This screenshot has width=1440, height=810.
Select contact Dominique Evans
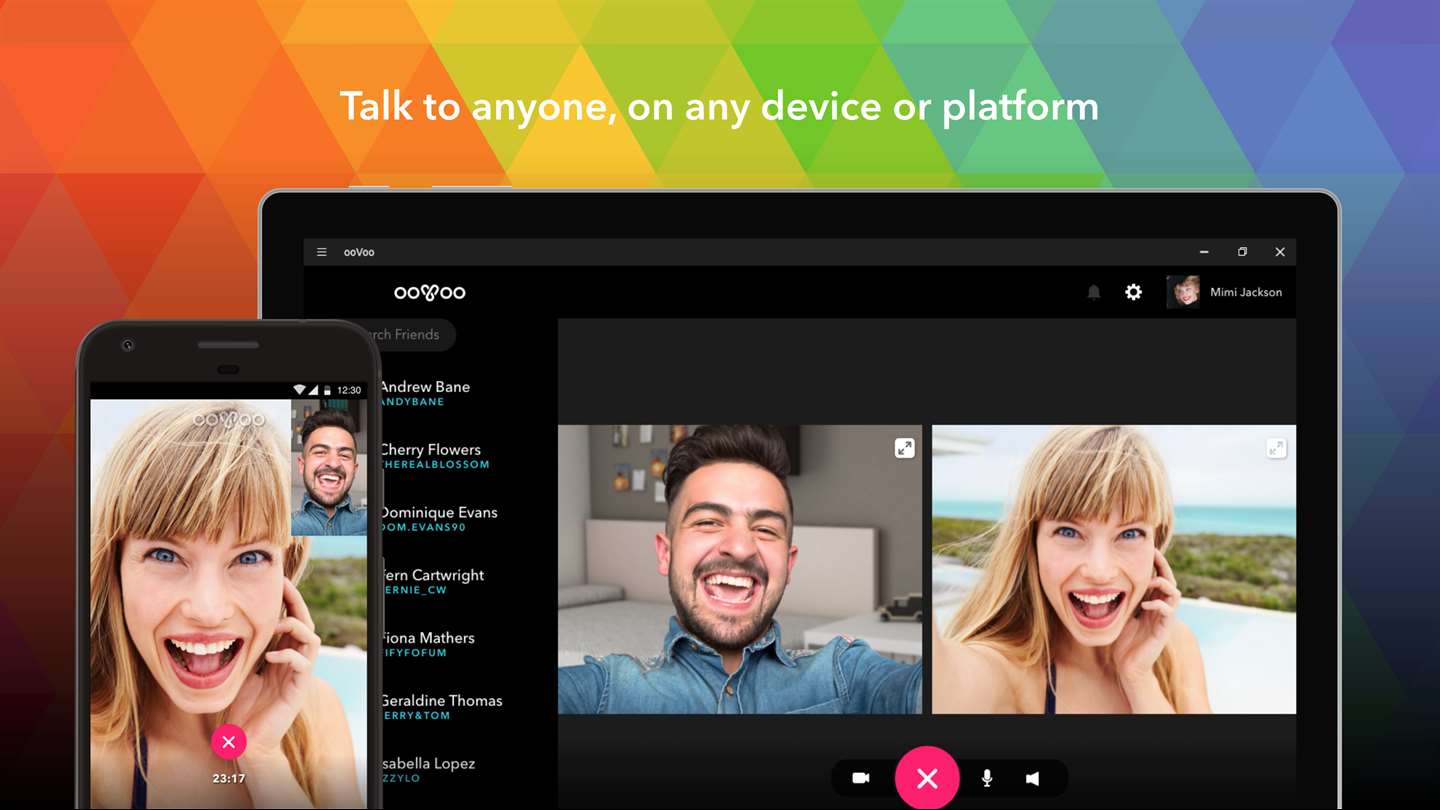coord(439,519)
